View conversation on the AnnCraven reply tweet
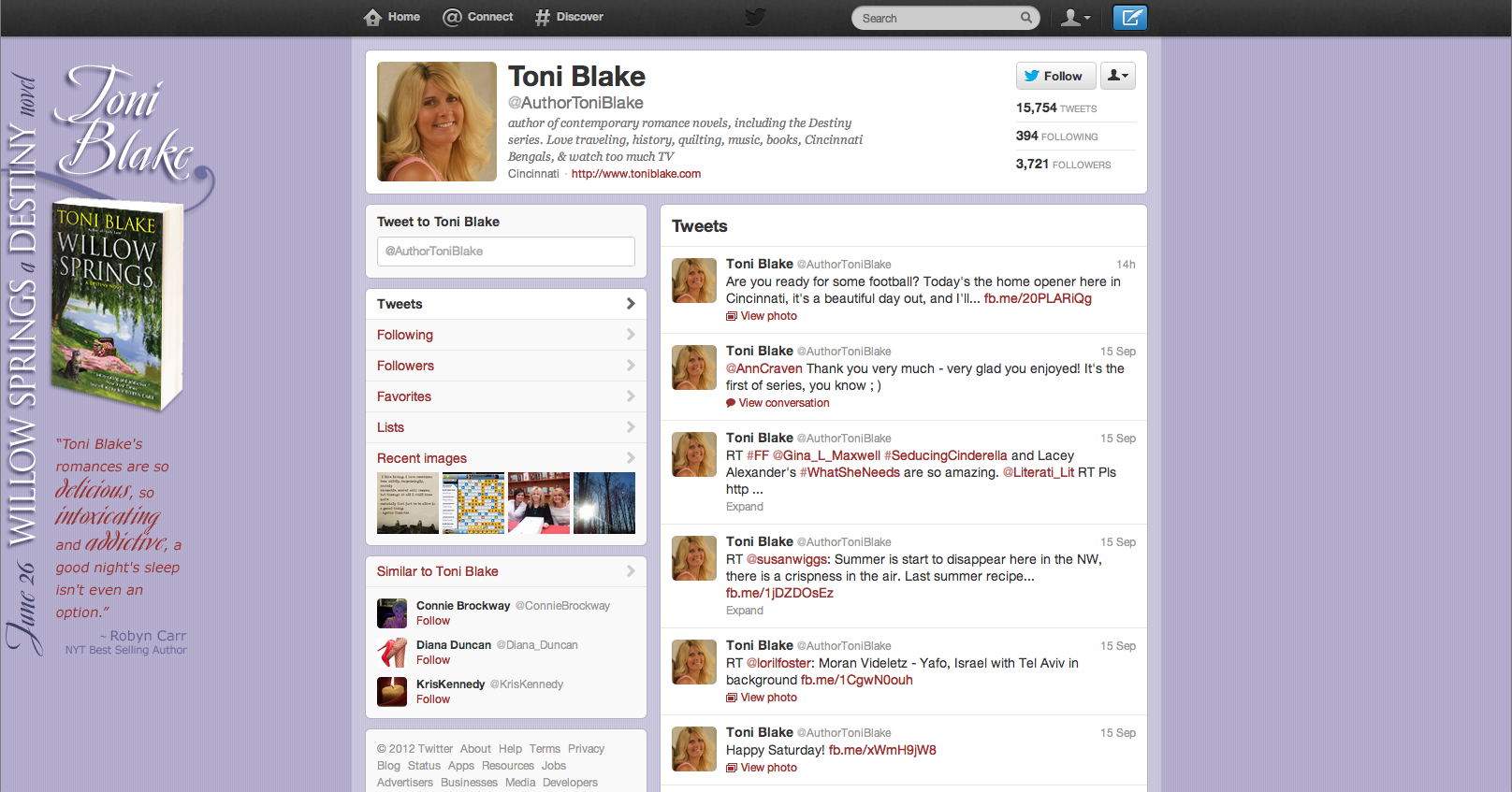 tap(784, 403)
